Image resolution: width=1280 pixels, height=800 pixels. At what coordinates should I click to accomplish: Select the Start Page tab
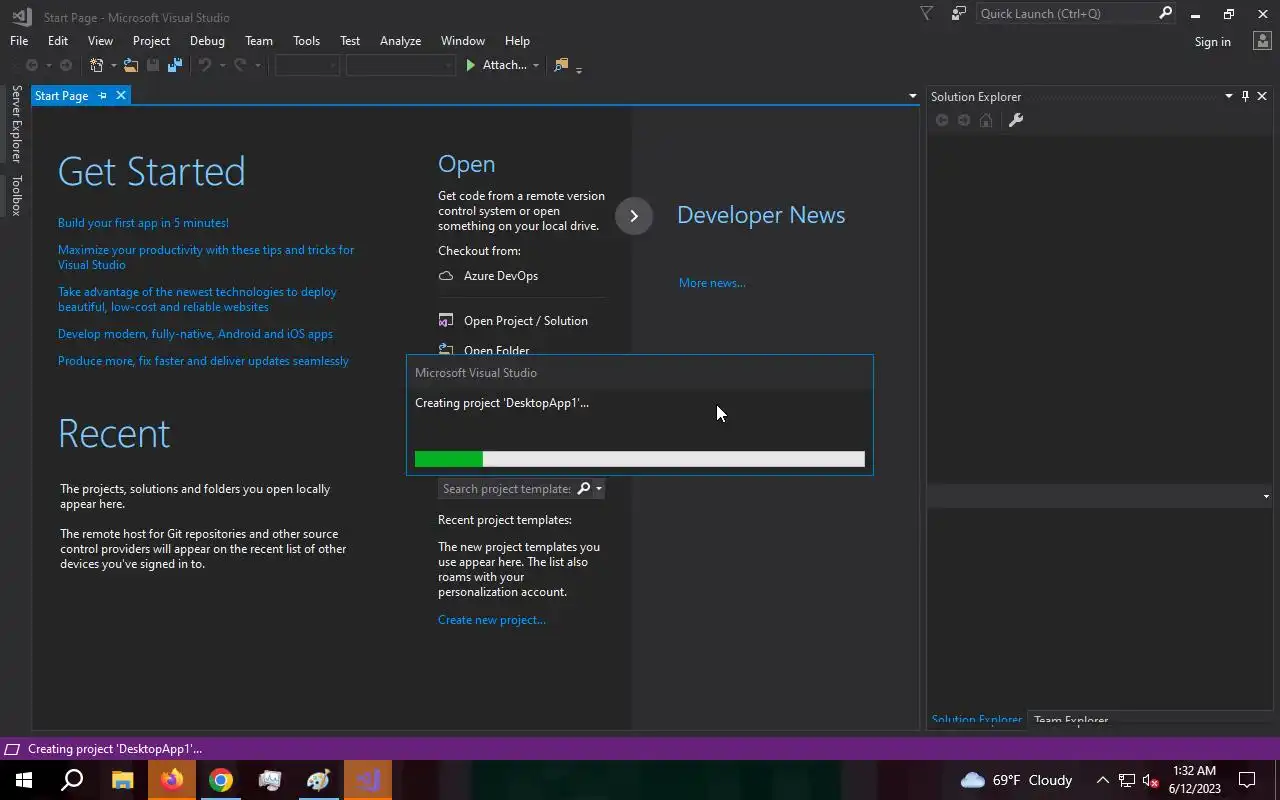[x=62, y=96]
